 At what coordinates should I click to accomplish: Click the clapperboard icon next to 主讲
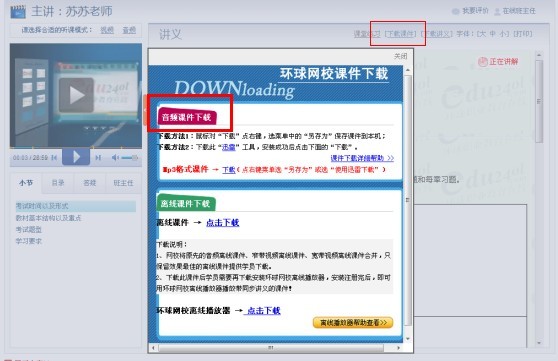[18, 12]
